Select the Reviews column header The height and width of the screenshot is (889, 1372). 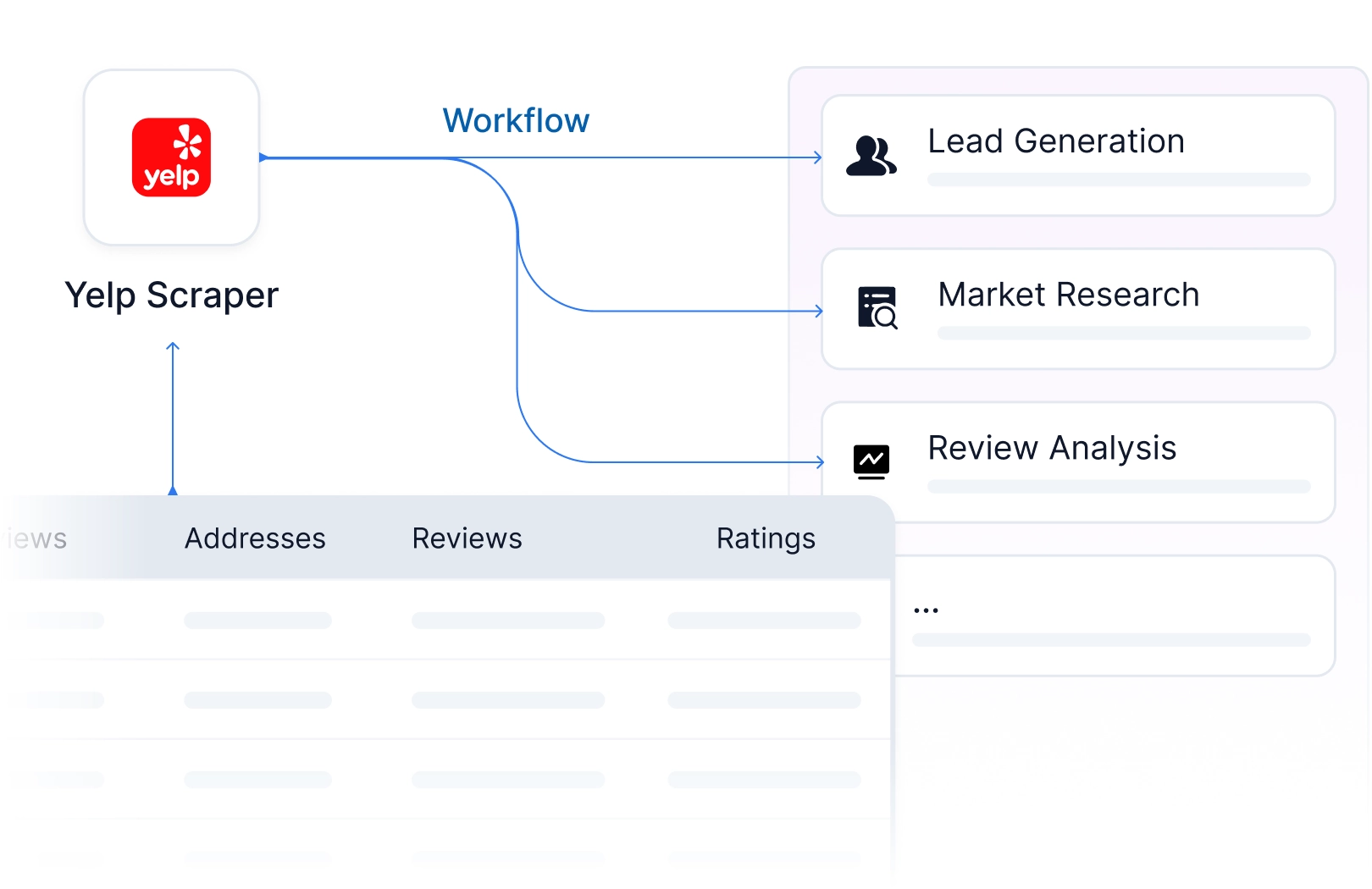click(x=467, y=538)
